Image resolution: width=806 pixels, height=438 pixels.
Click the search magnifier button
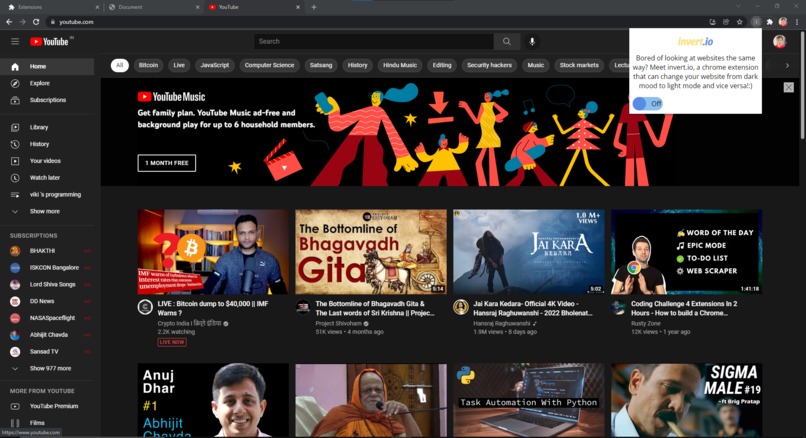tap(507, 41)
